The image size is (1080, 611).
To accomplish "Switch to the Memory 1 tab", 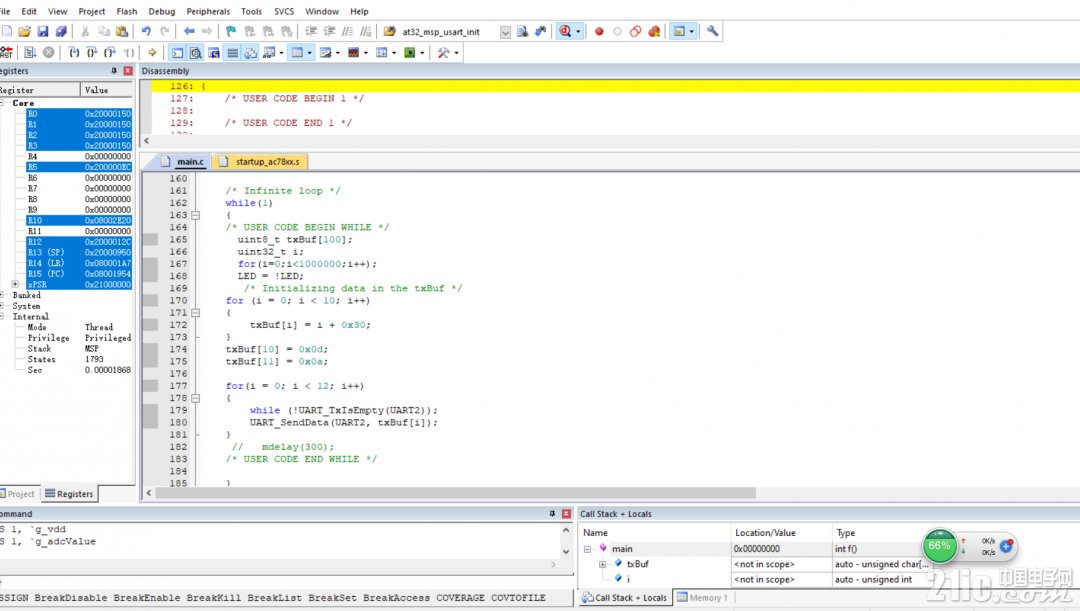I will 703,597.
